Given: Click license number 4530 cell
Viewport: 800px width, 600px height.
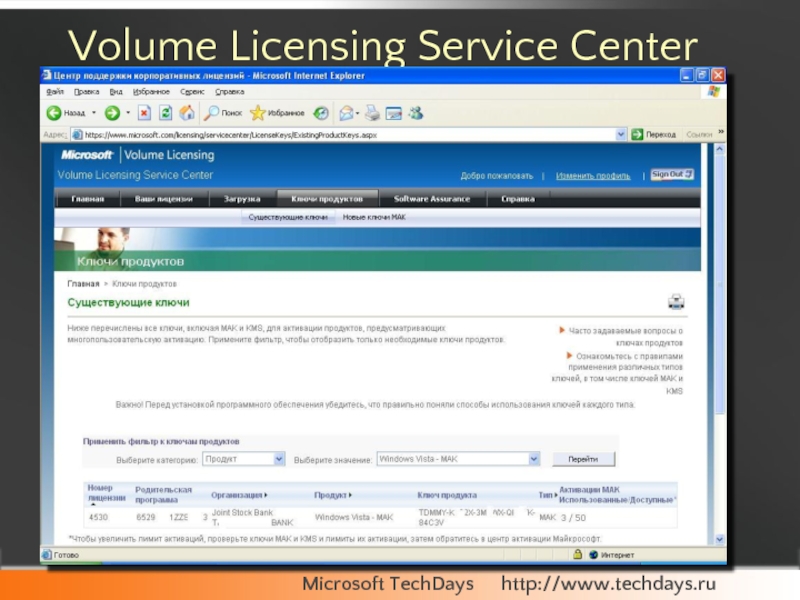Looking at the screenshot, I should (x=98, y=517).
